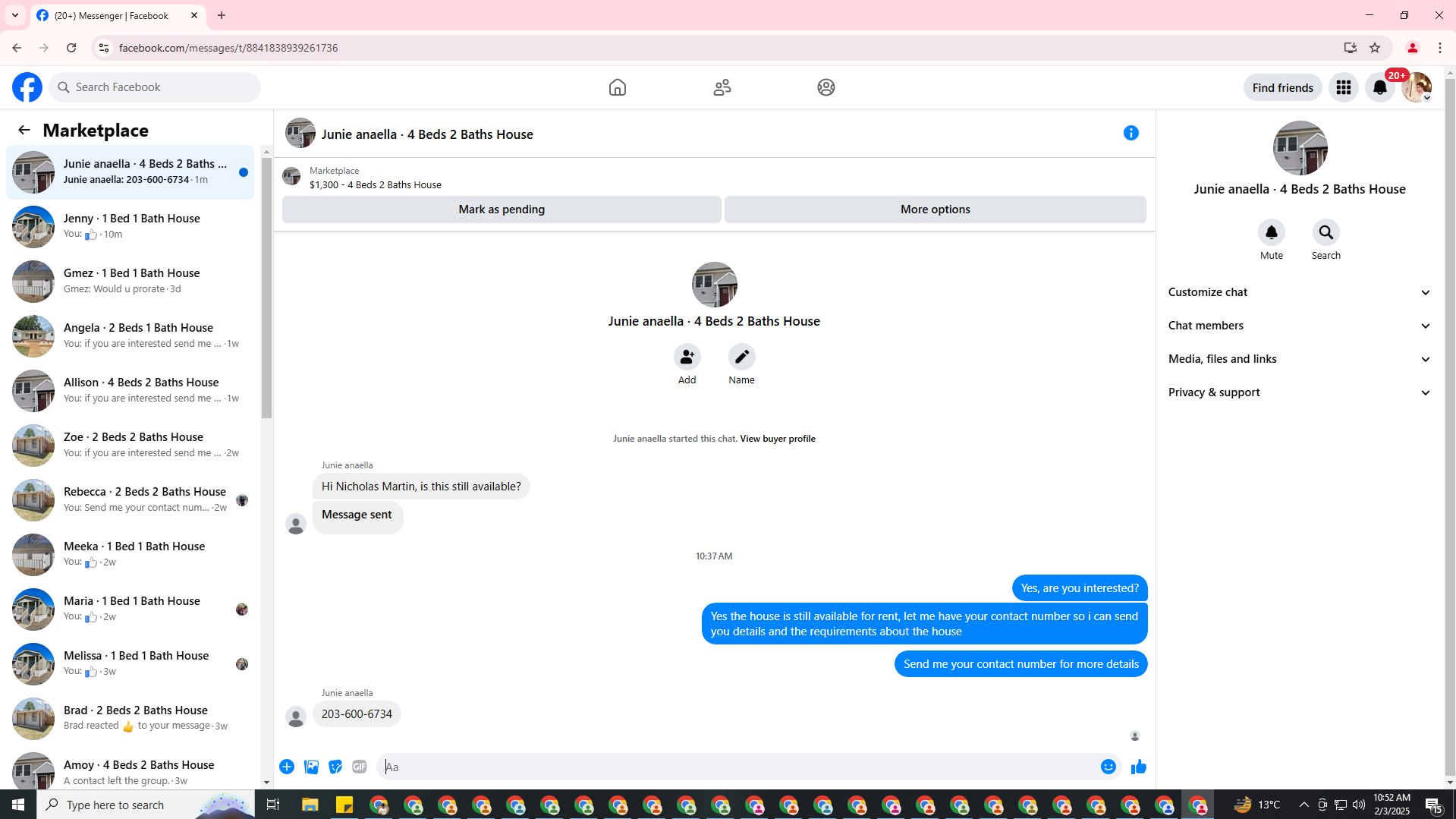Open the Chrome profile icon
Image resolution: width=1456 pixels, height=819 pixels.
tap(1413, 48)
